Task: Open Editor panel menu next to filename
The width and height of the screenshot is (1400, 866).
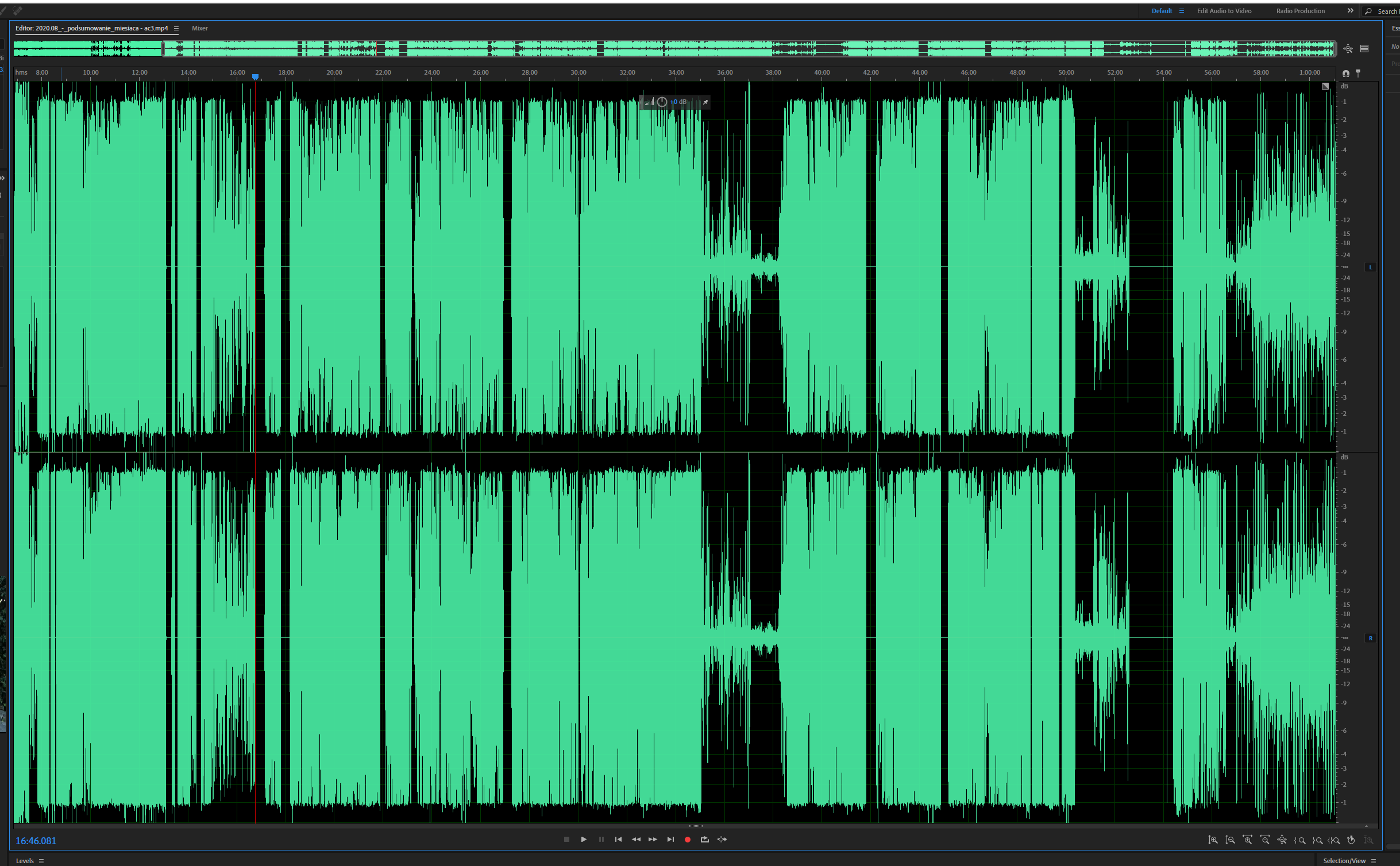Action: click(x=176, y=29)
